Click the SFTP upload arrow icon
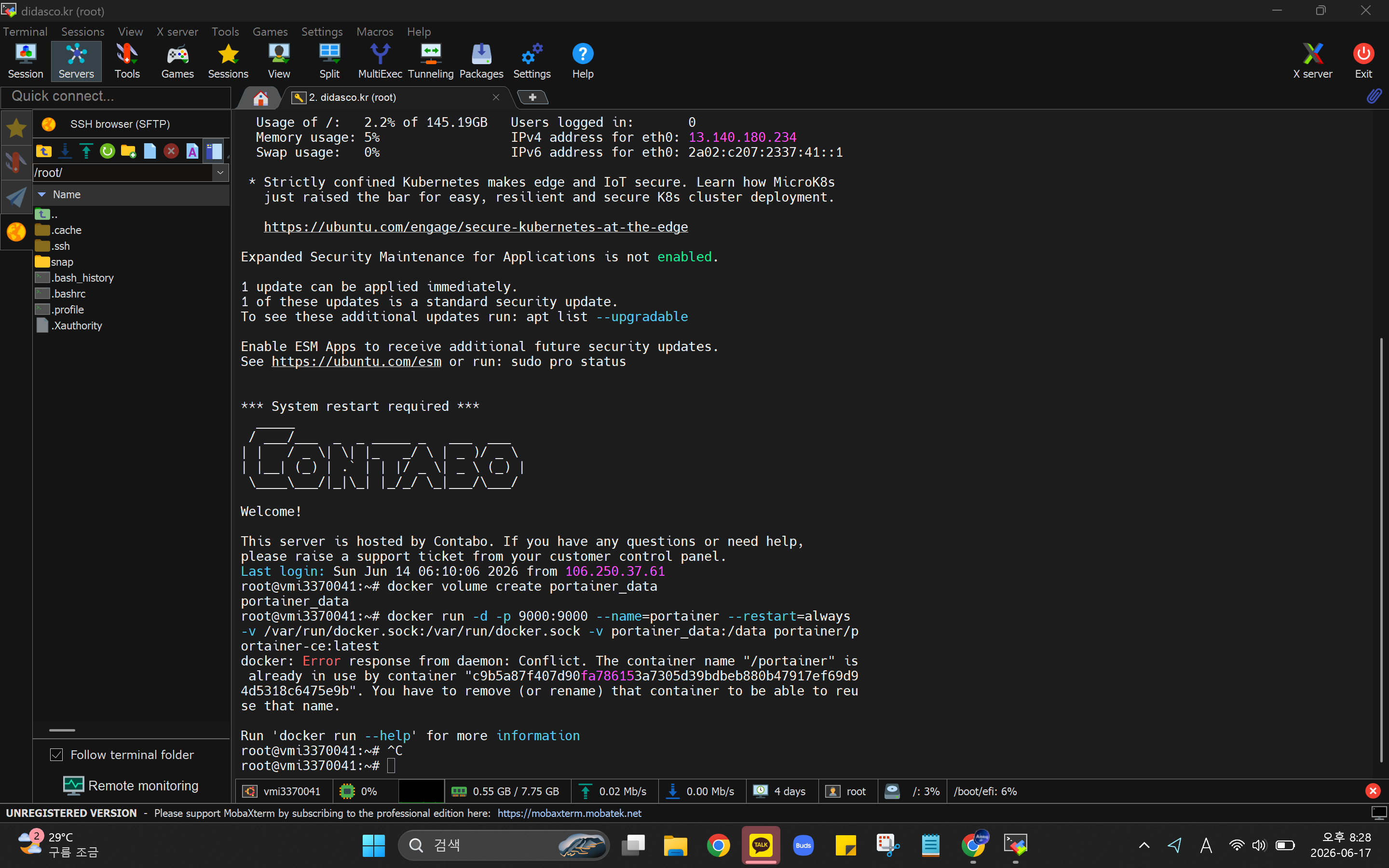This screenshot has width=1389, height=868. coord(86,151)
